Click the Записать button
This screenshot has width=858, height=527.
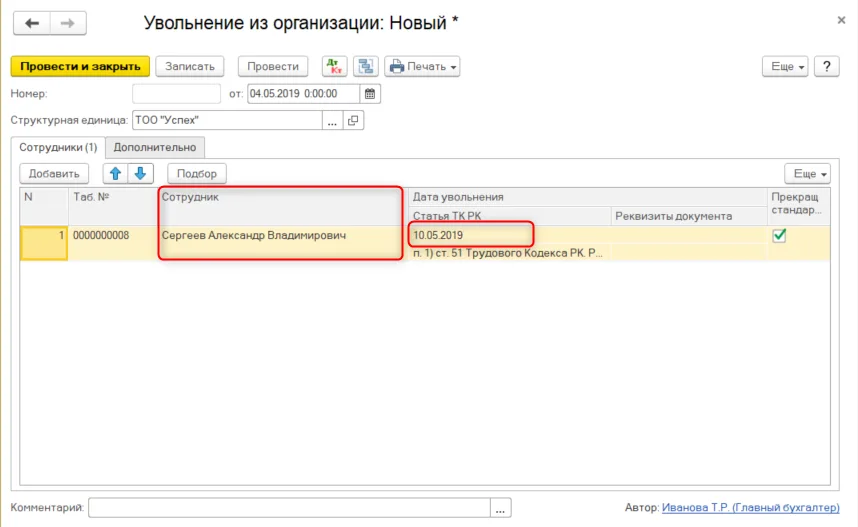pyautogui.click(x=190, y=66)
